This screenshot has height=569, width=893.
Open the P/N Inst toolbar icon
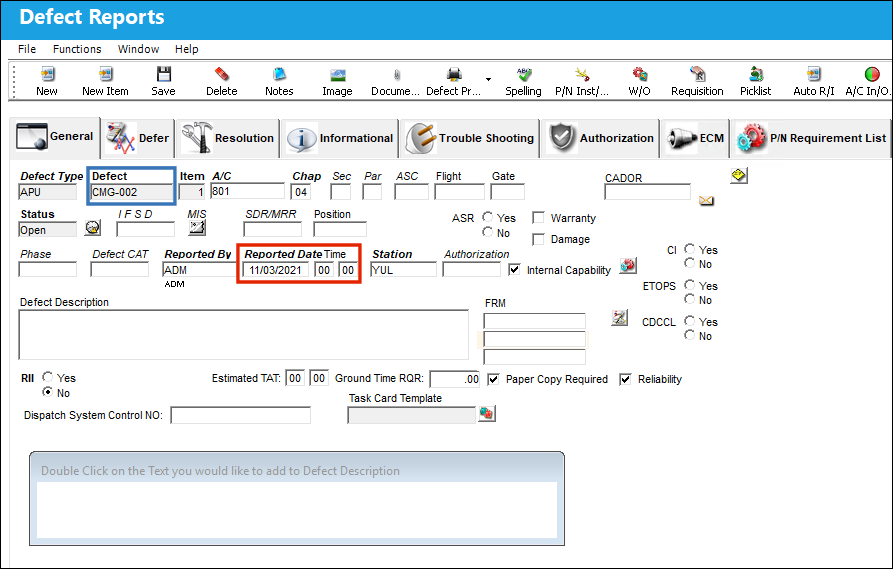(582, 75)
